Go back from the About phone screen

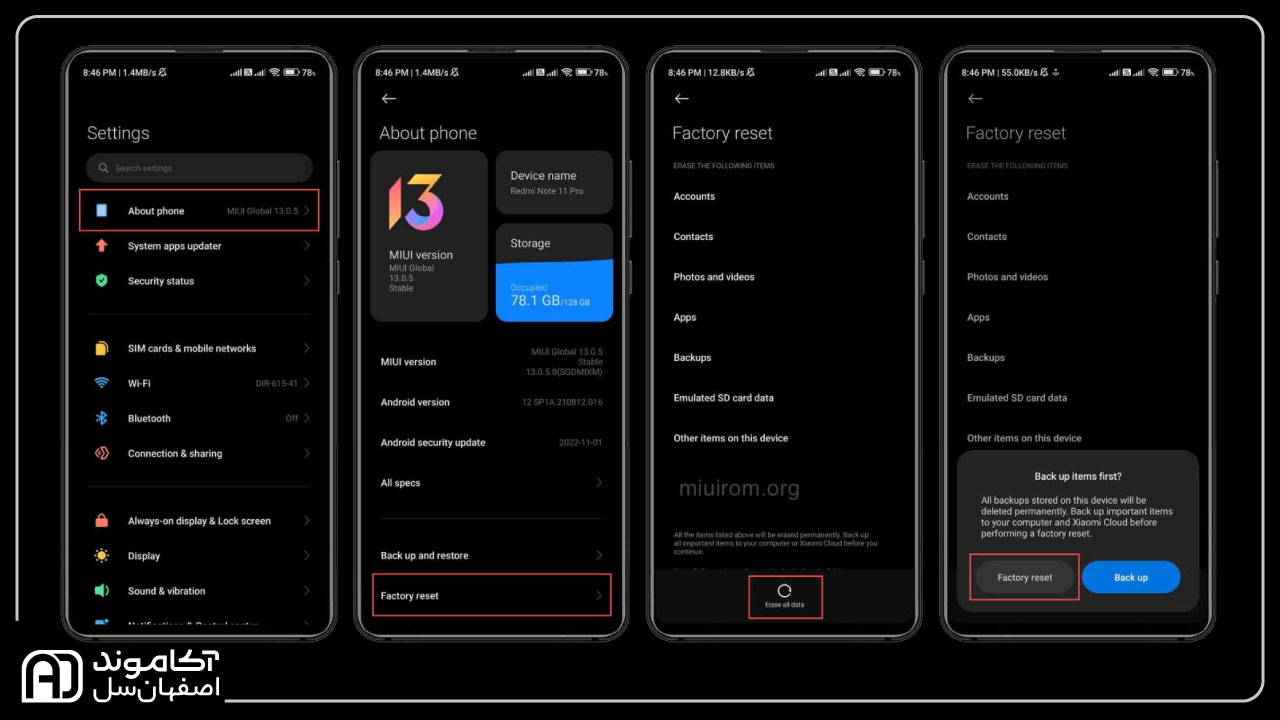389,99
